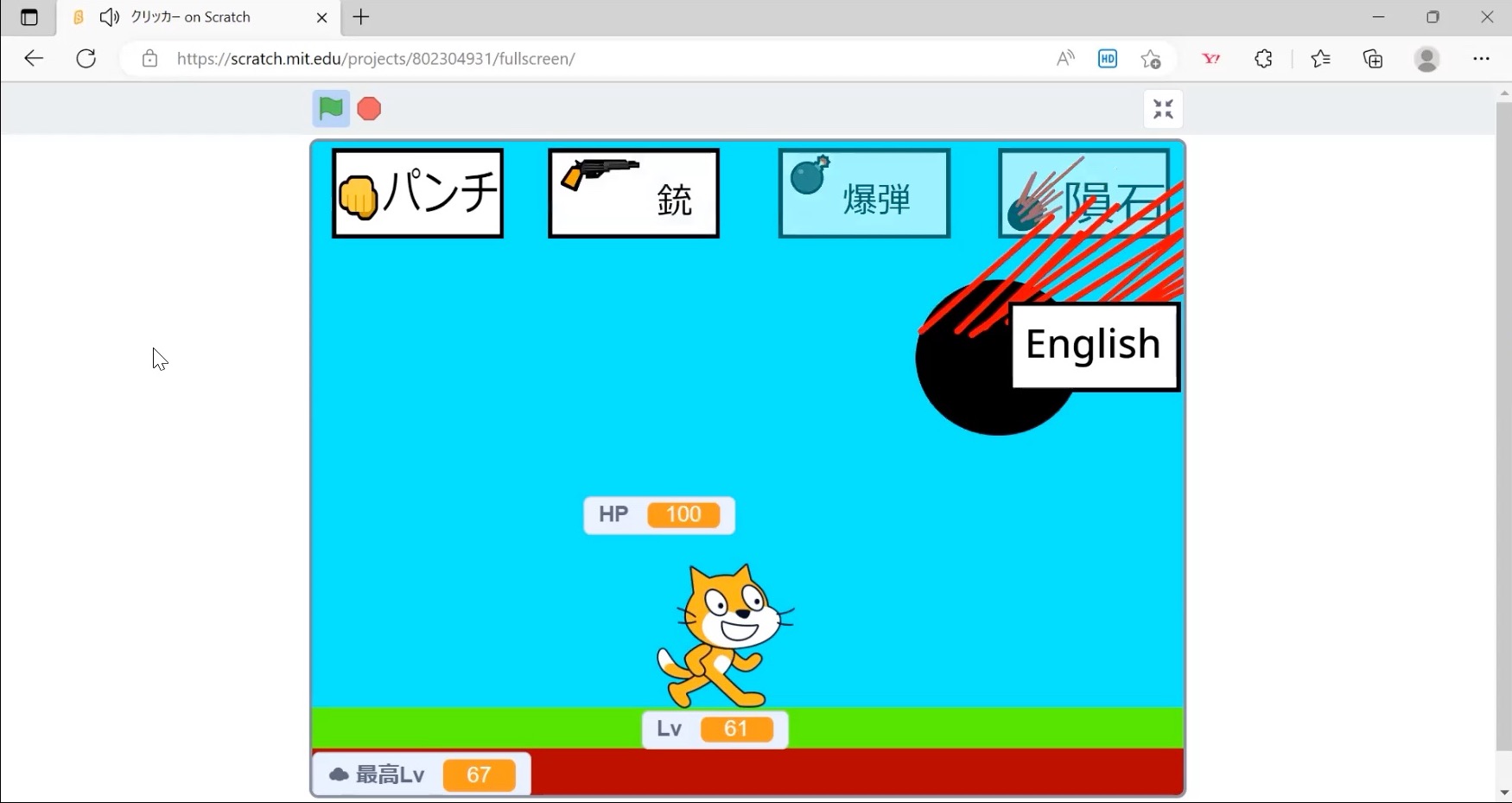Click the Scratch project URL address bar
1512x803 pixels.
tap(376, 59)
